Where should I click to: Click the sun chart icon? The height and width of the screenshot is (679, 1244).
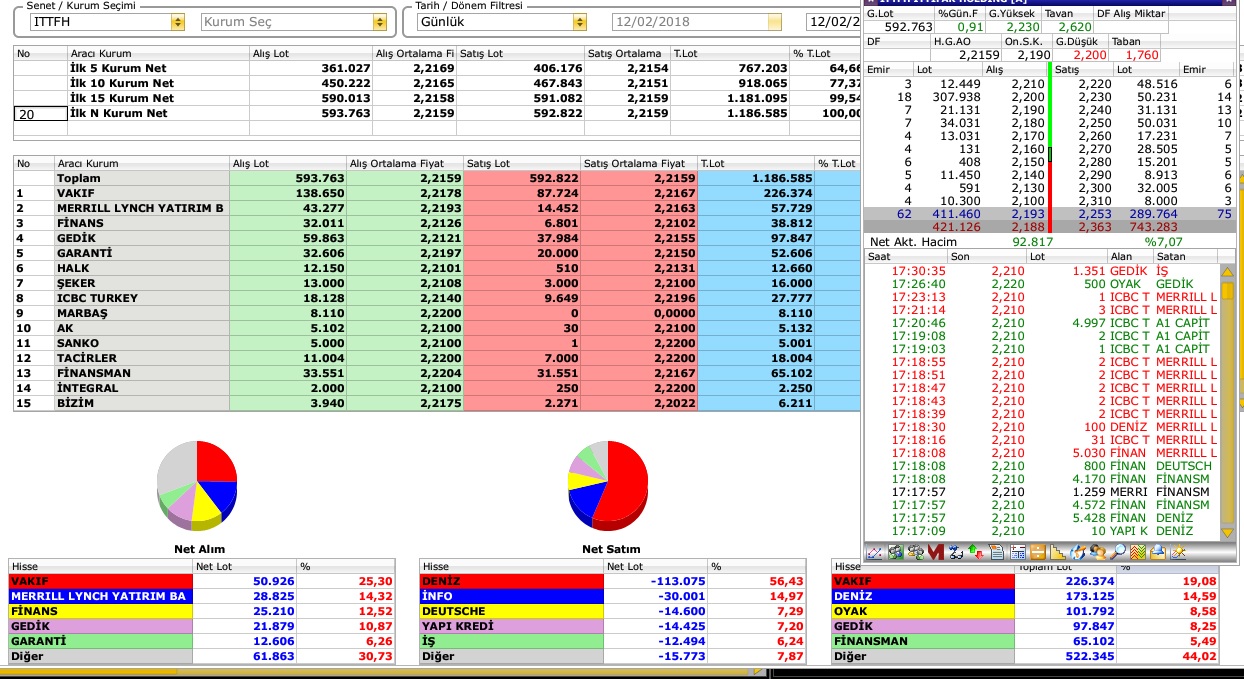pyautogui.click(x=1180, y=552)
